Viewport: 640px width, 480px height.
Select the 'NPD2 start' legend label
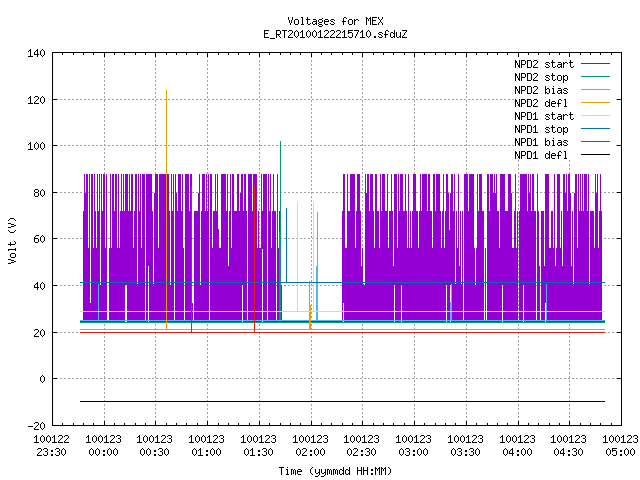tap(544, 64)
